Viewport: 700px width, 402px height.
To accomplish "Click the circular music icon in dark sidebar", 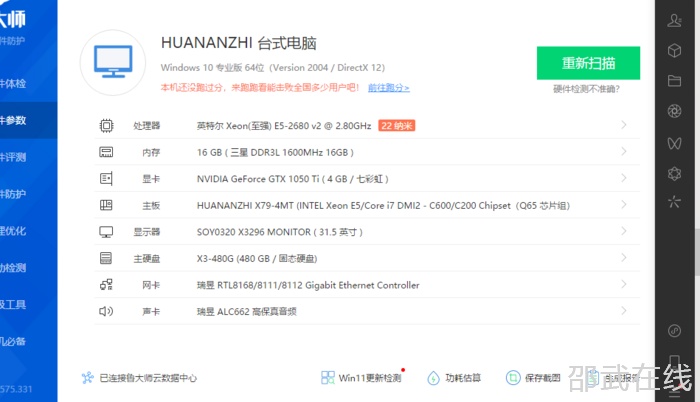I will click(x=674, y=331).
